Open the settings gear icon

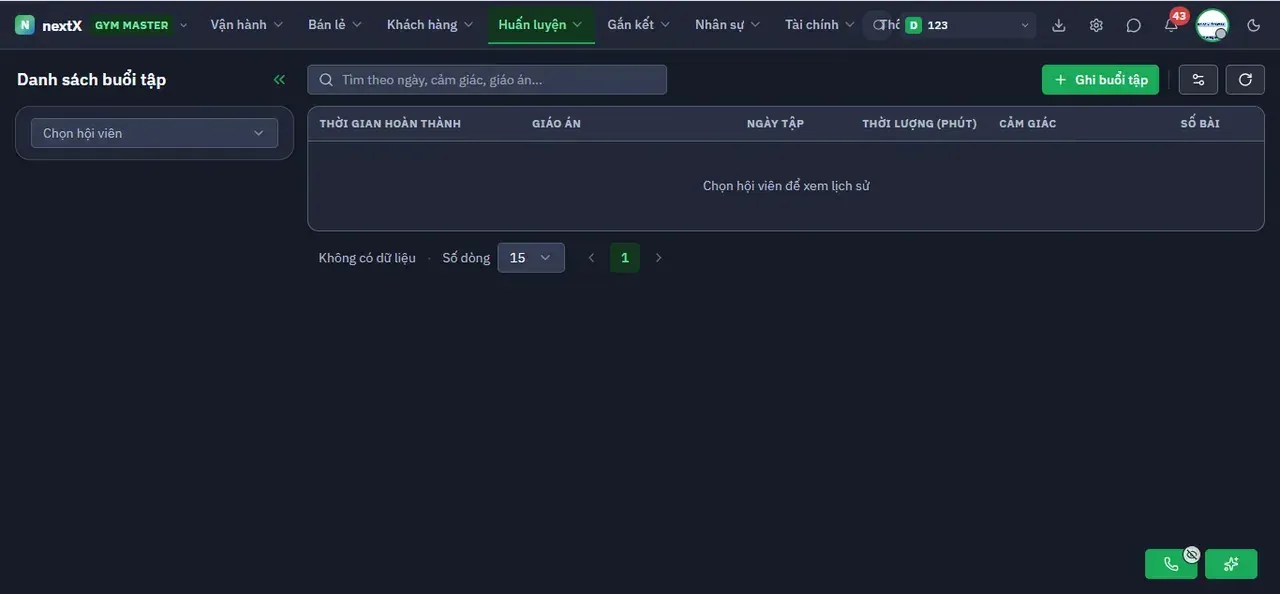point(1096,25)
